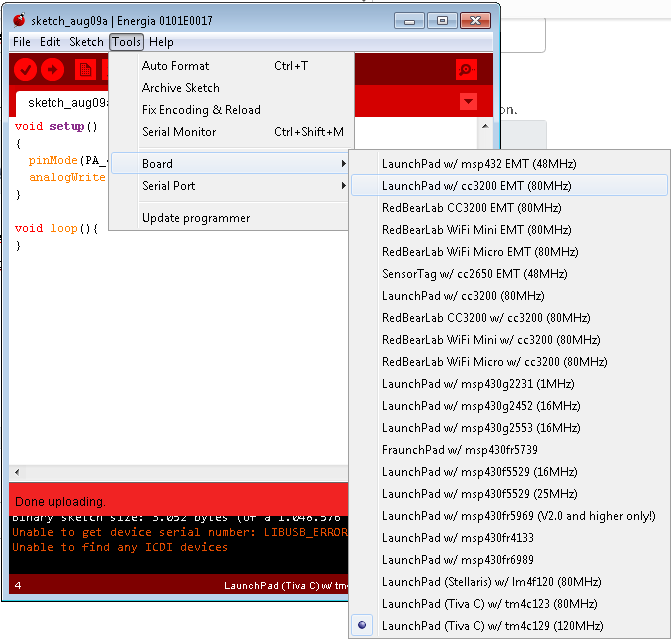Click the editor scroll up arrow

[x=485, y=126]
